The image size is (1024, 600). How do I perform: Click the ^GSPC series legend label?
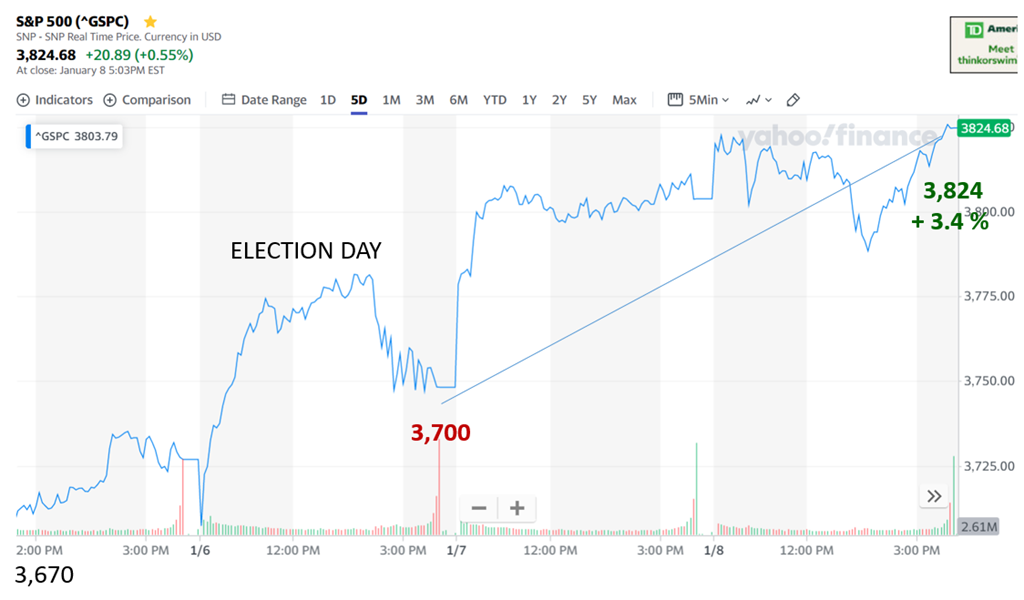[78, 137]
